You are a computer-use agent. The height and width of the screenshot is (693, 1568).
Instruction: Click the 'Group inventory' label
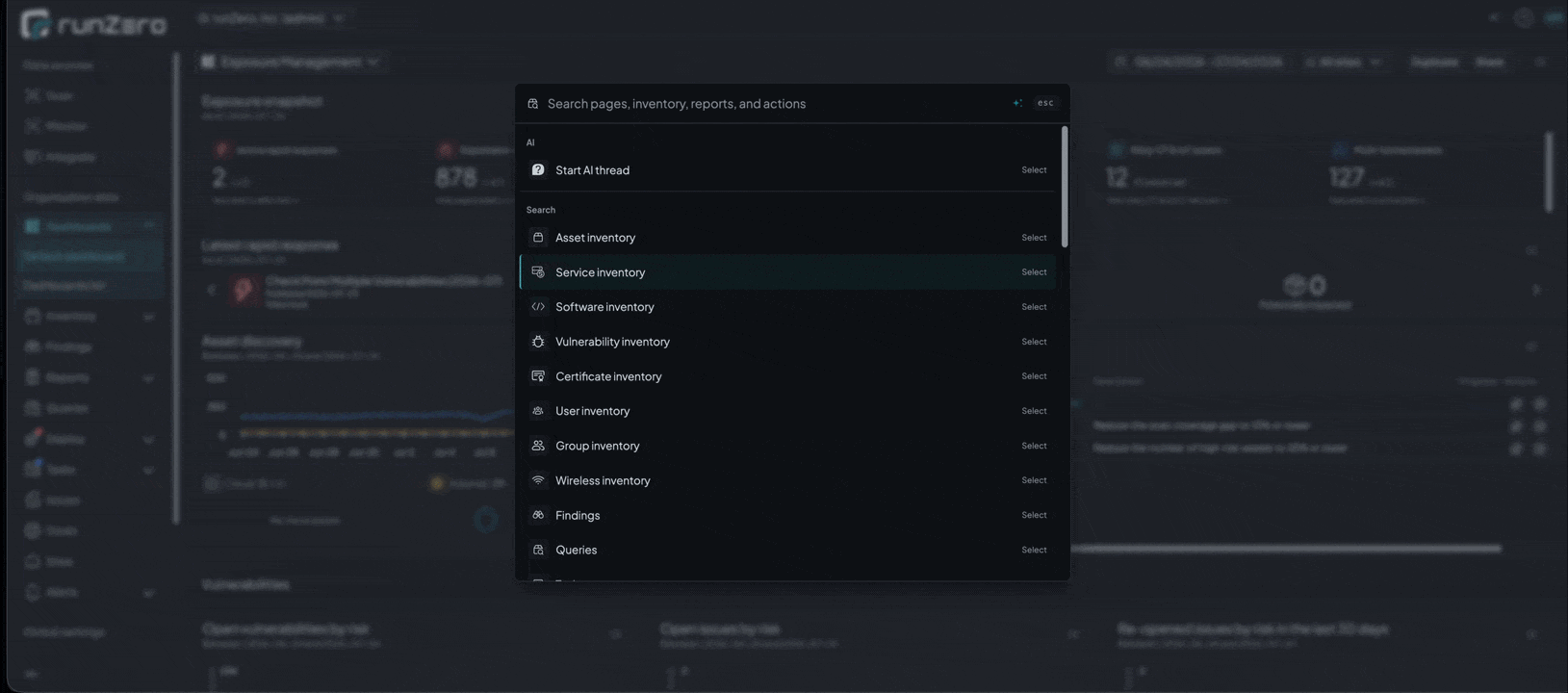click(x=597, y=446)
